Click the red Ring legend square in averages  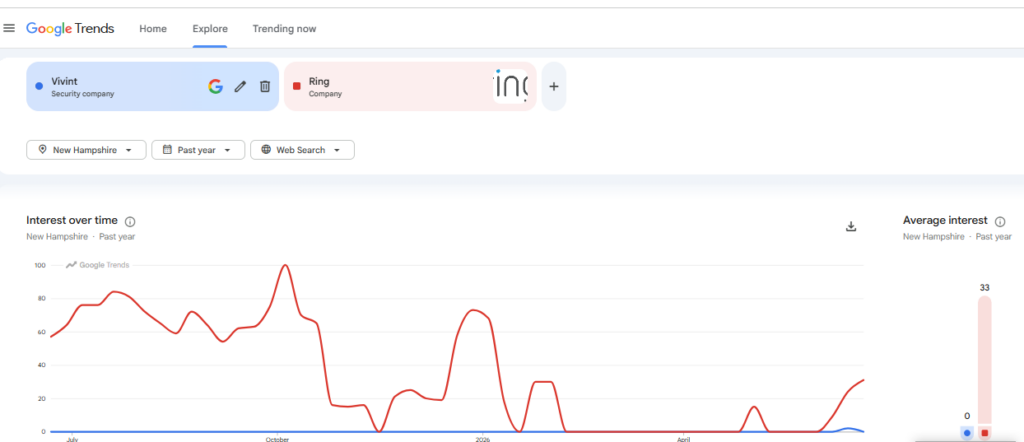click(x=985, y=433)
